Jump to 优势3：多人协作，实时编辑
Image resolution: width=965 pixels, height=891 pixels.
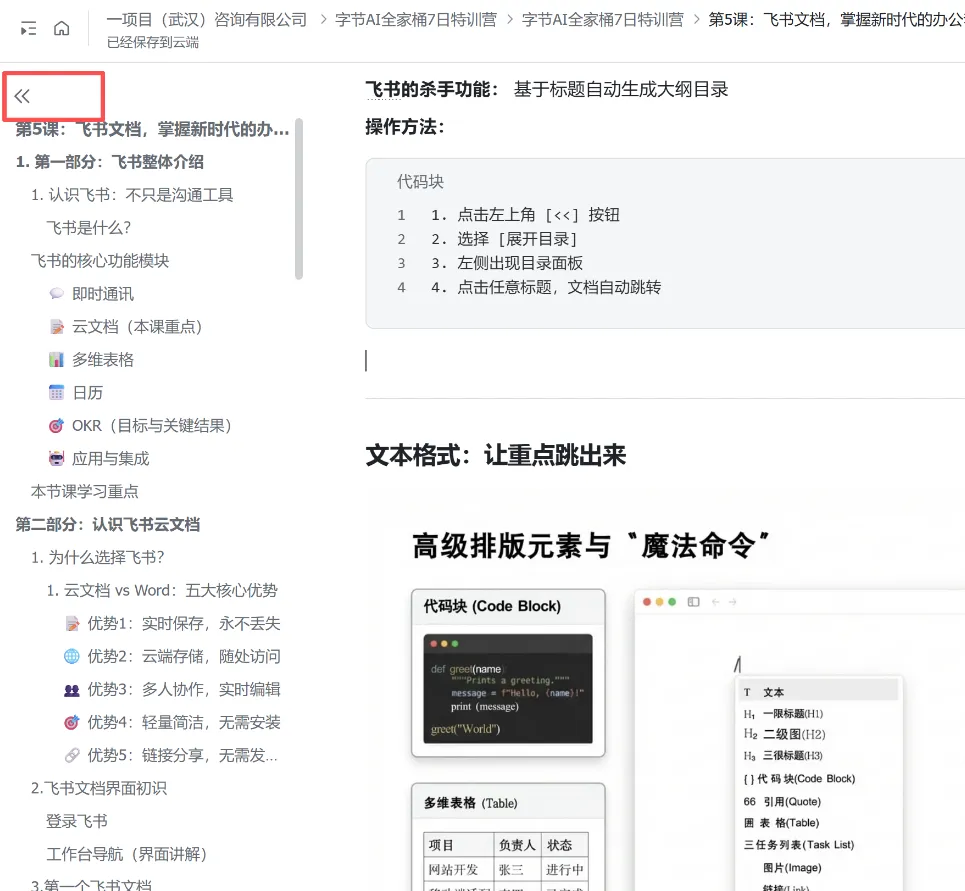pos(184,689)
